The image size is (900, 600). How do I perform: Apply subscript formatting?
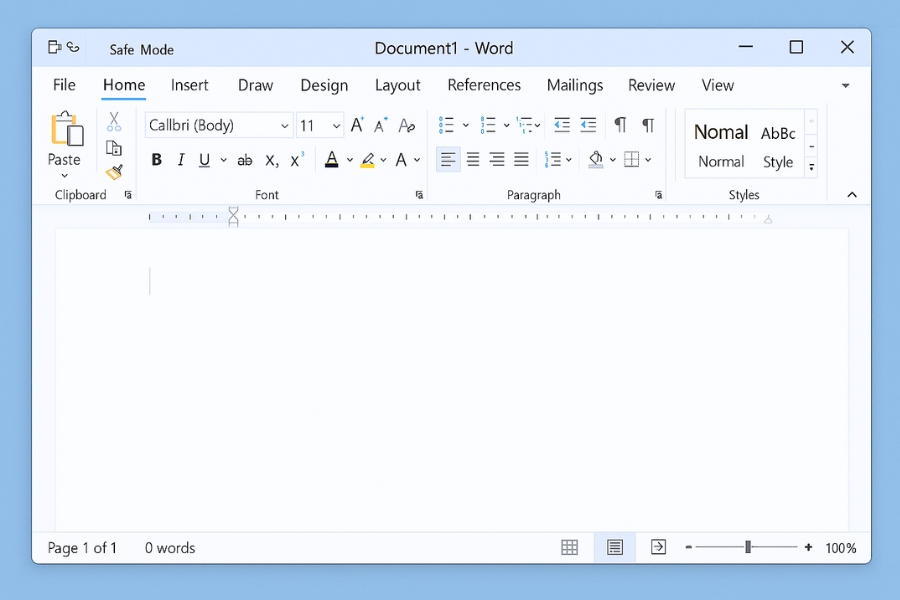[x=270, y=159]
